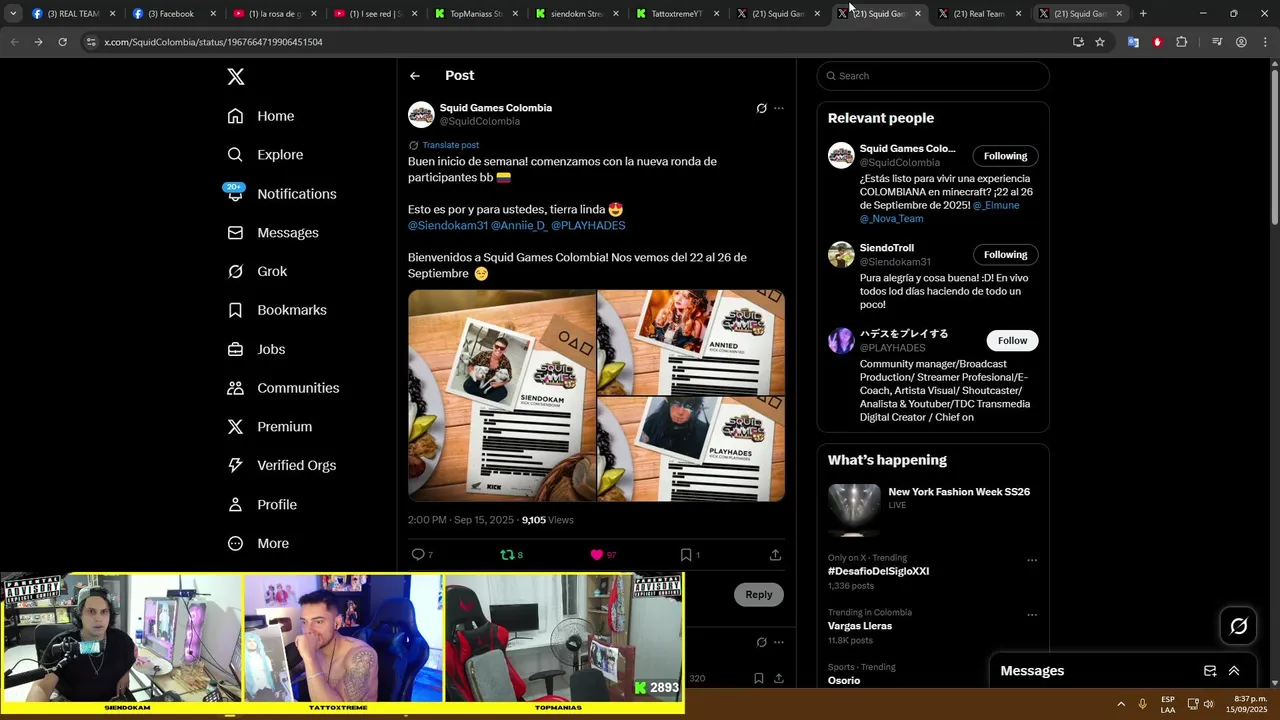Open the @Siendokam31 mention

tap(448, 226)
